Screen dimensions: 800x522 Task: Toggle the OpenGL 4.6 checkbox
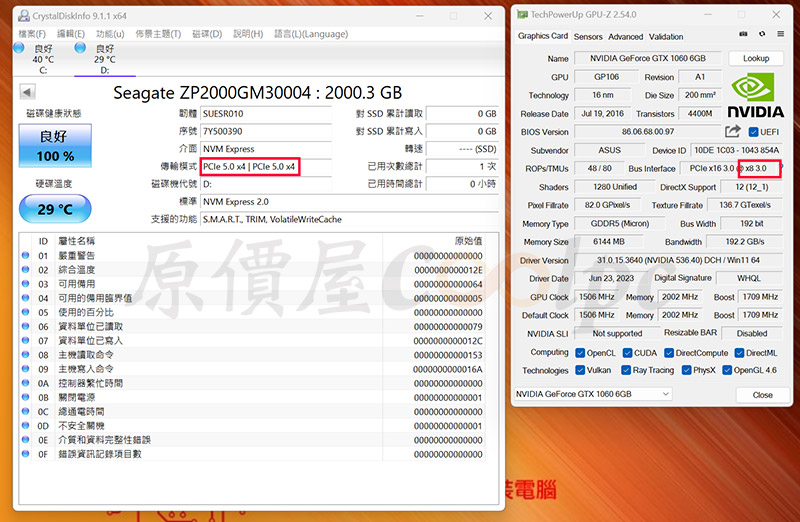coord(728,370)
